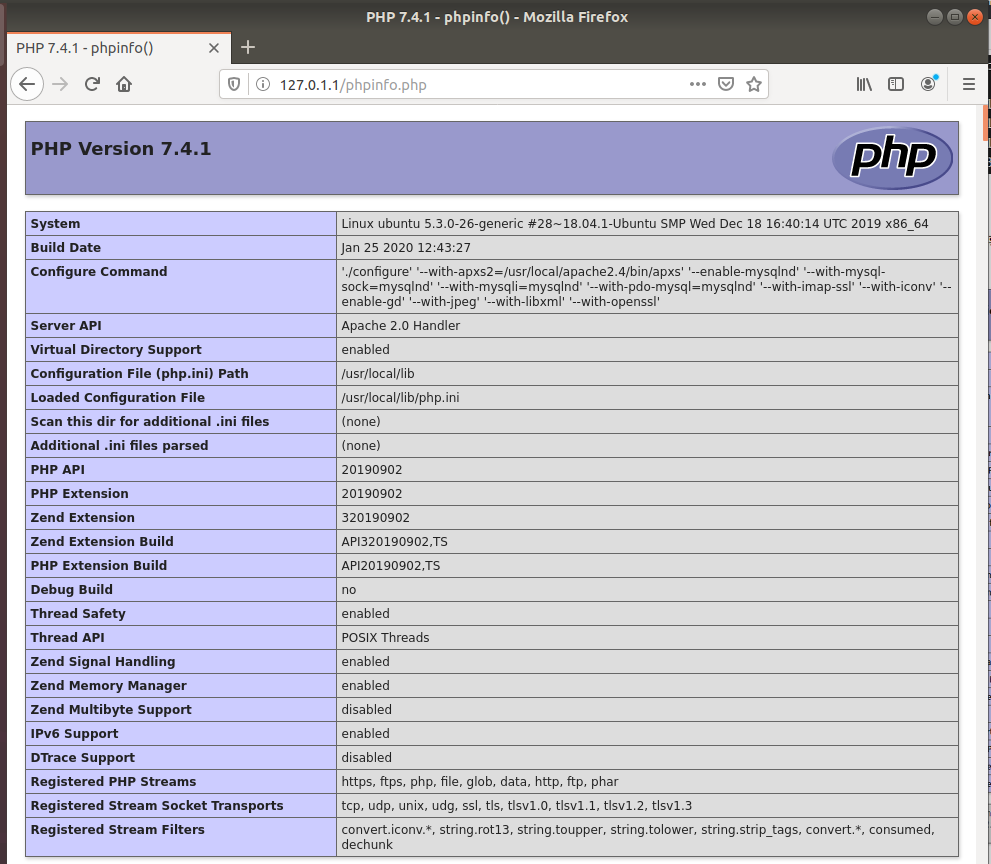Open a new tab
Screen dimensions: 991x864
[248, 47]
